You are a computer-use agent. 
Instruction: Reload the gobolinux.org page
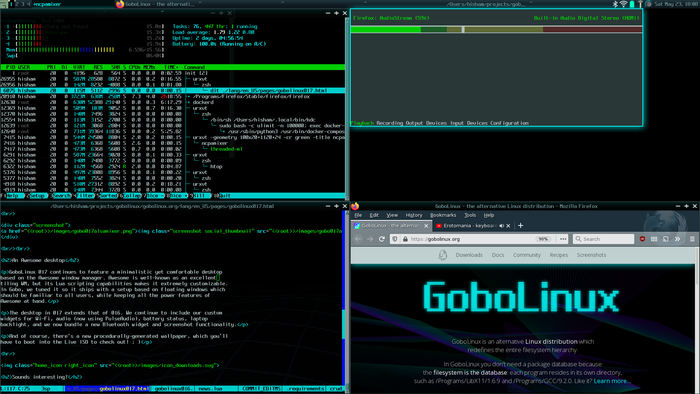pyautogui.click(x=382, y=239)
